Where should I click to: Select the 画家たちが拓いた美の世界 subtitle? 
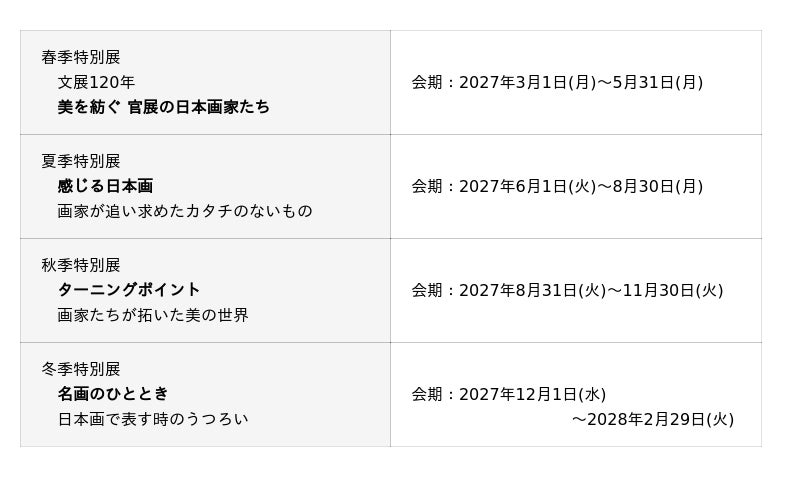coord(153,315)
